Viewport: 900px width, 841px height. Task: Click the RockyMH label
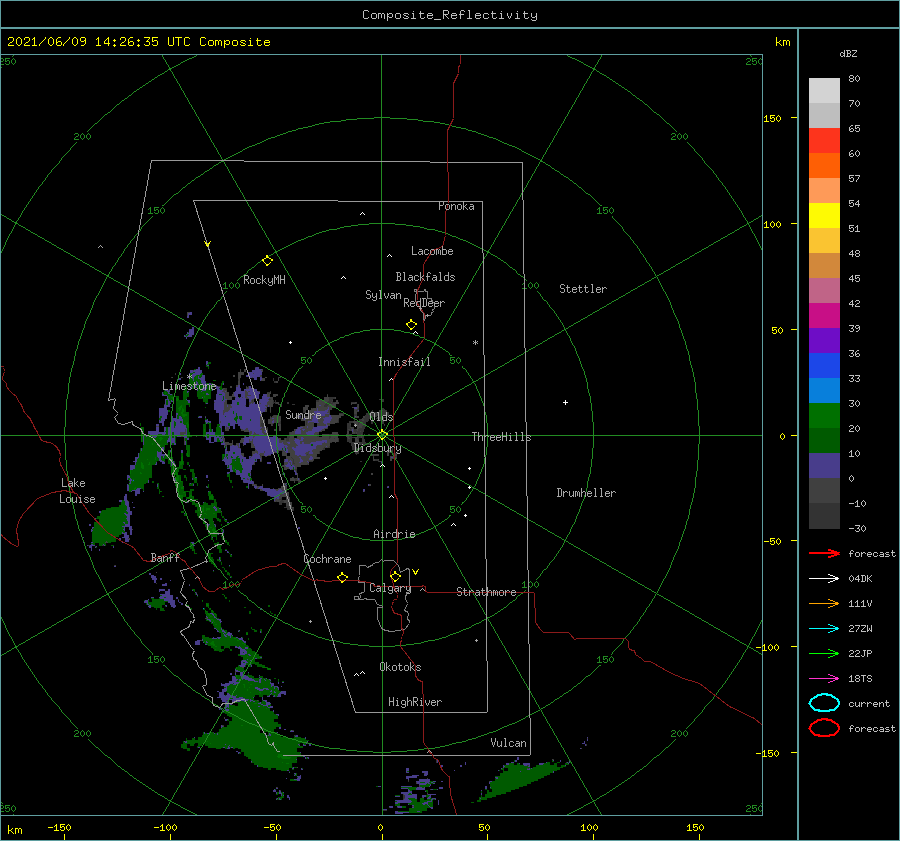[x=264, y=280]
